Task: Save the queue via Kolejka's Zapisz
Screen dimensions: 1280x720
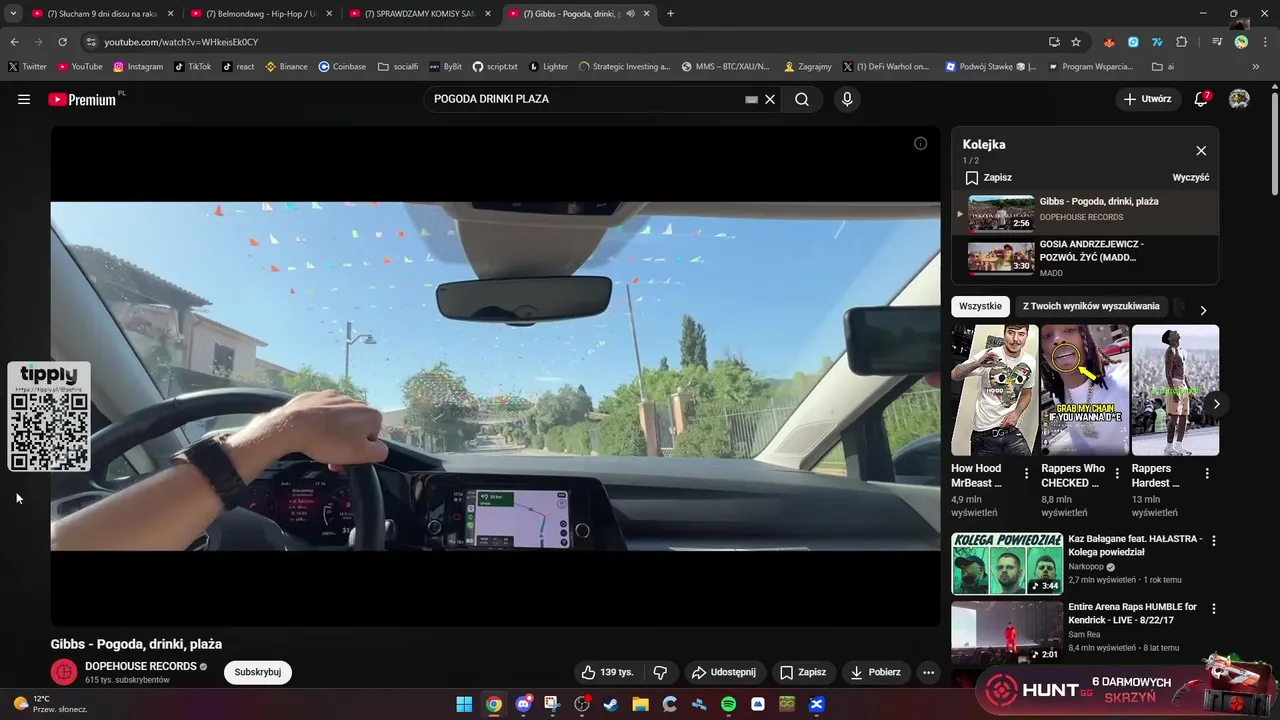Action: [x=988, y=178]
